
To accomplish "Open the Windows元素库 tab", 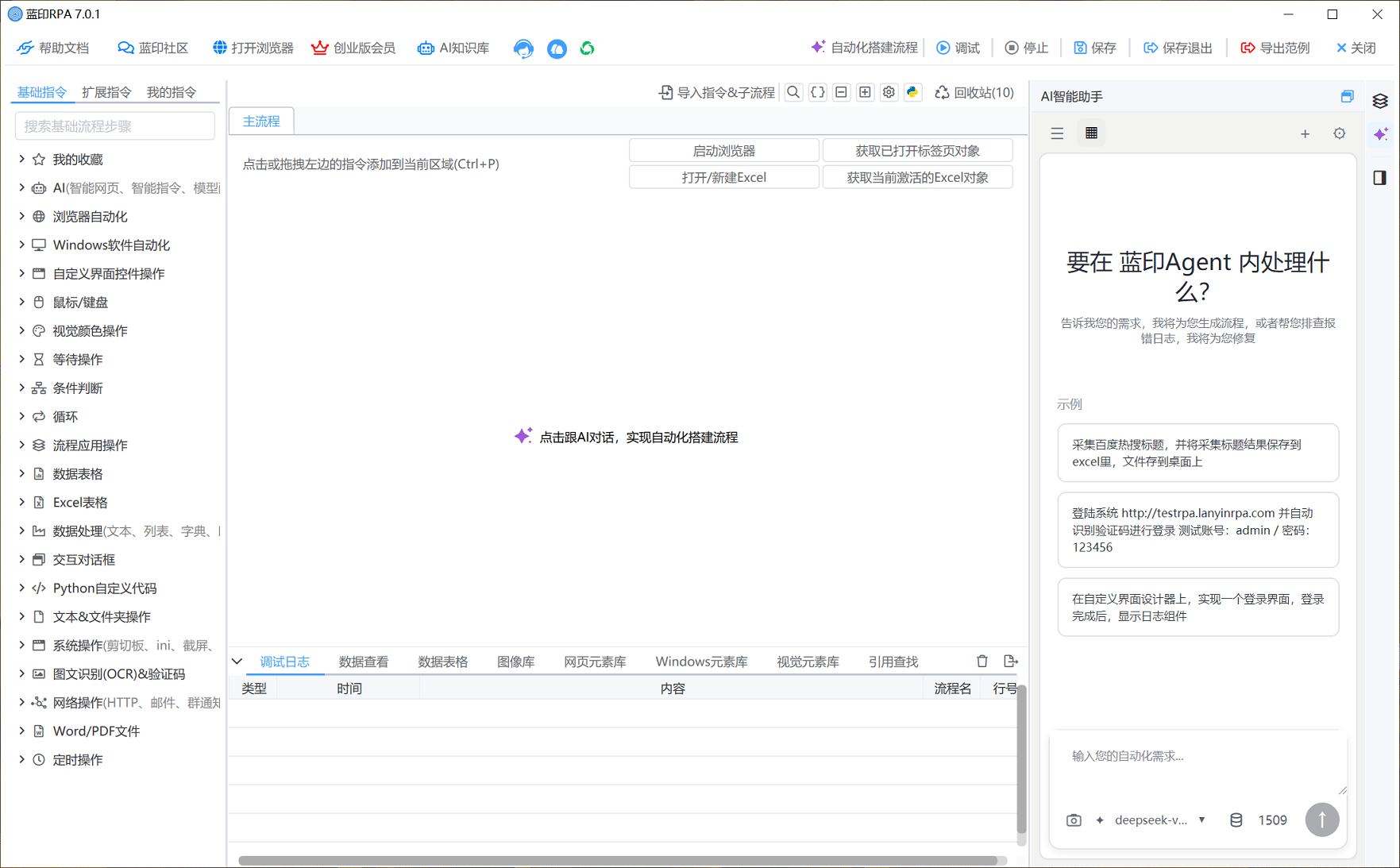I will tap(701, 662).
